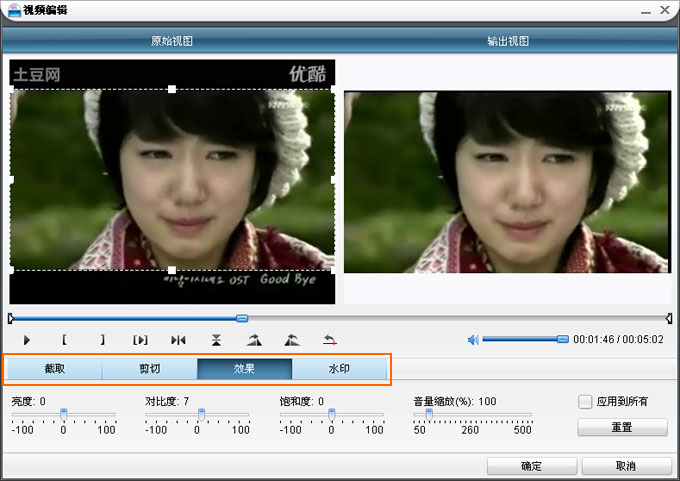Image resolution: width=680 pixels, height=481 pixels.
Task: Click the 重置 reset button
Action: 622,427
